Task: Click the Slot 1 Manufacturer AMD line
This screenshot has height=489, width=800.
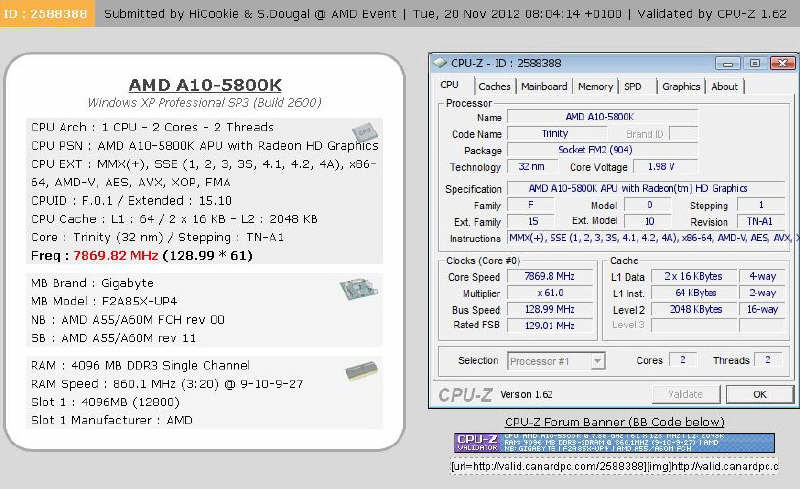Action: [x=112, y=420]
